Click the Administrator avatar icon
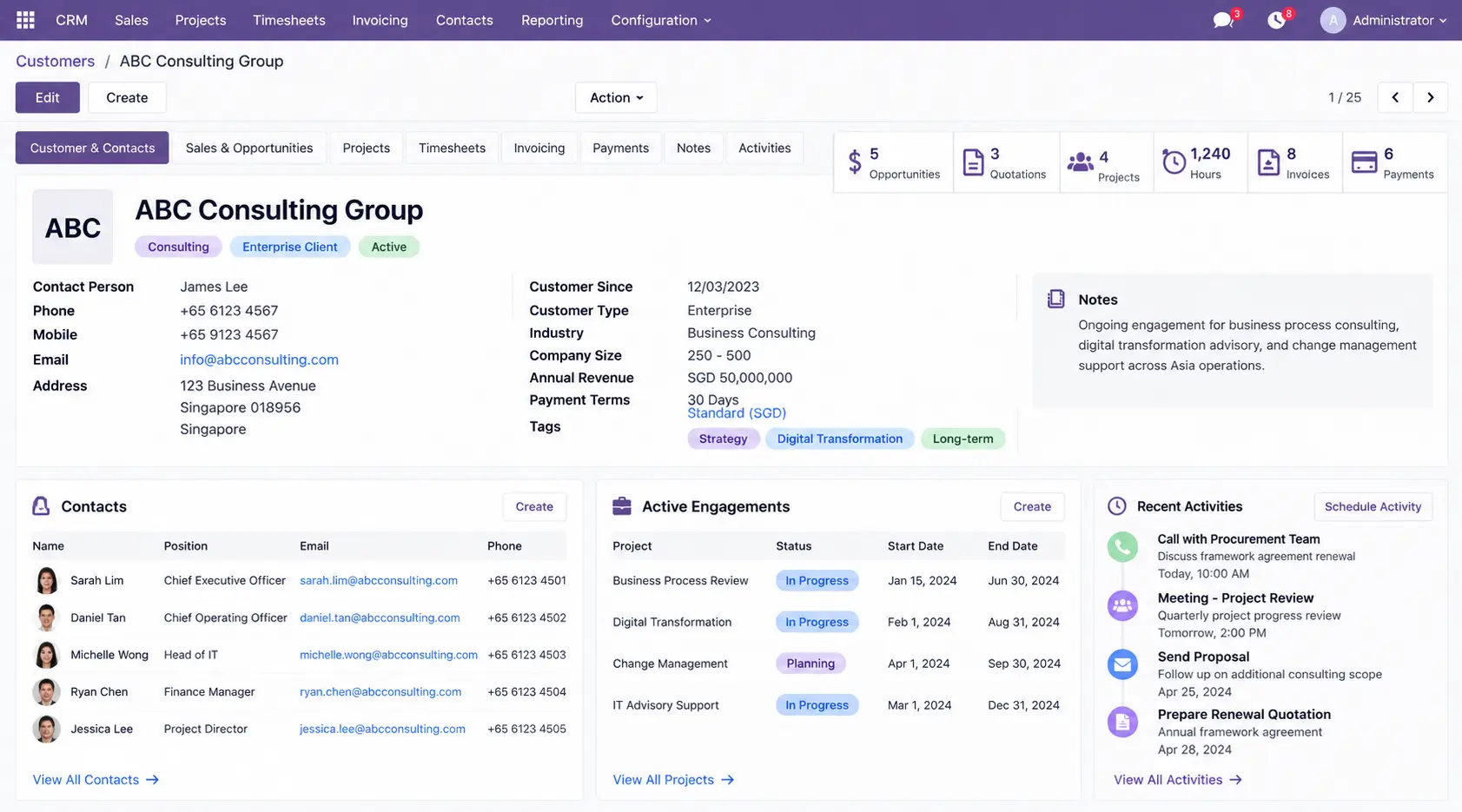 tap(1333, 20)
